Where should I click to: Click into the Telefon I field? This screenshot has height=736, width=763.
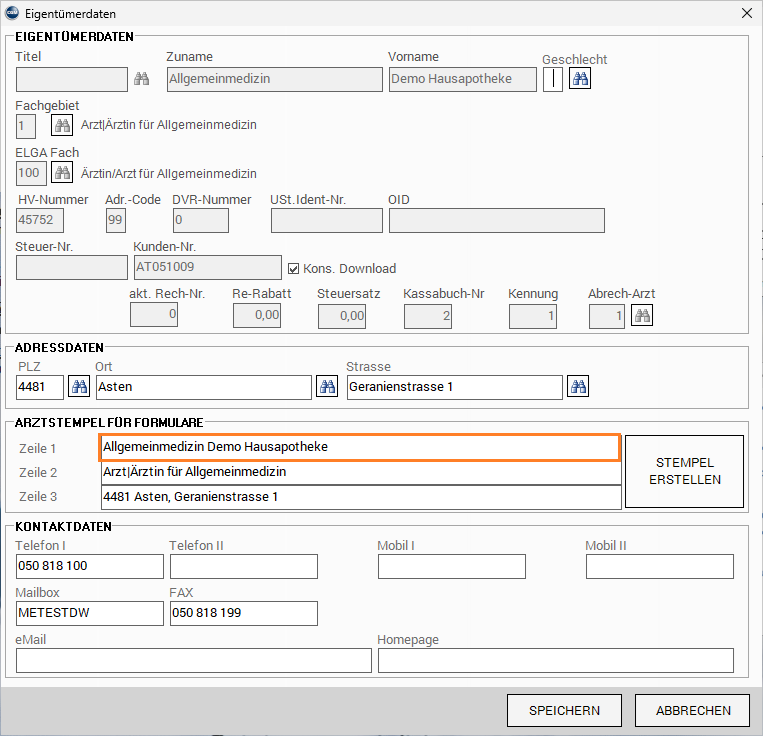coord(89,566)
